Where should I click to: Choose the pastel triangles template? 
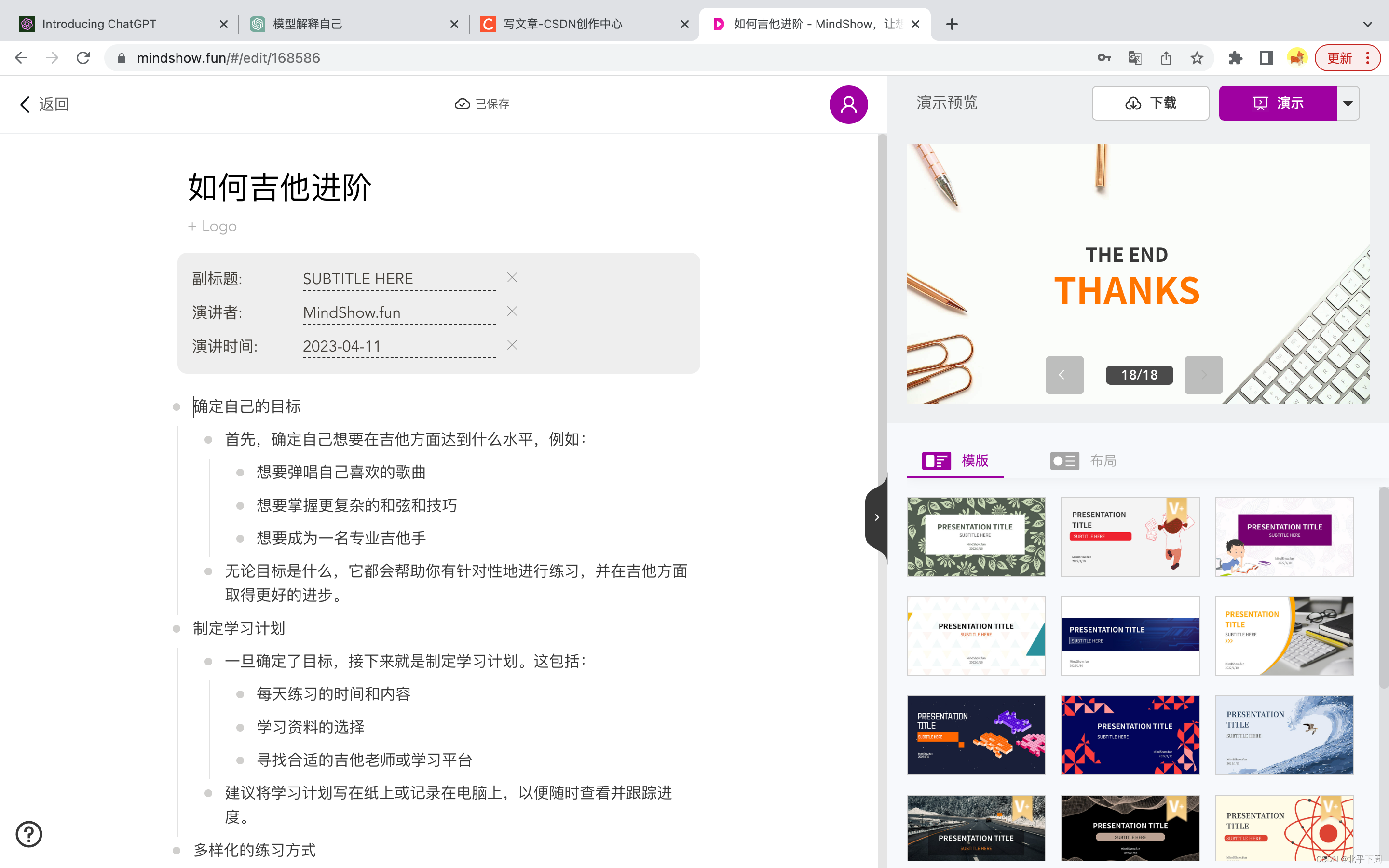point(976,636)
